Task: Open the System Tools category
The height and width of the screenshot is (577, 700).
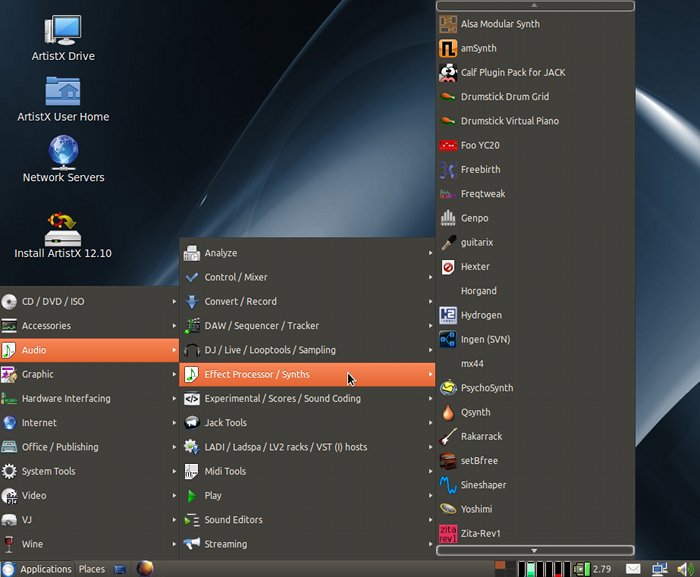Action: [x=89, y=471]
